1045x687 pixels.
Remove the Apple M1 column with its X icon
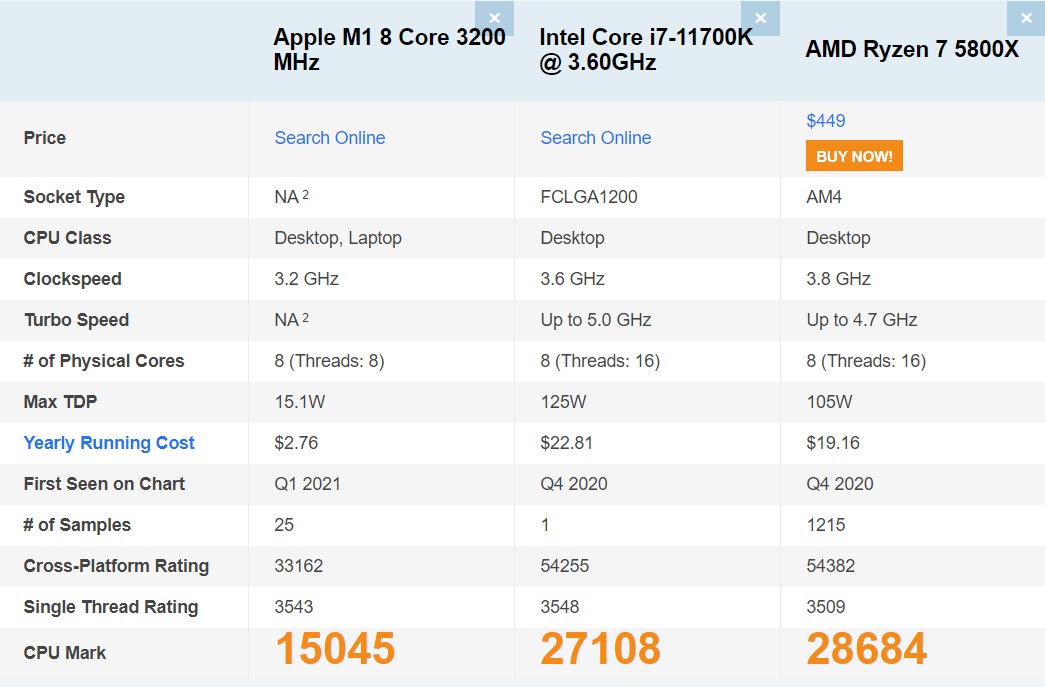pyautogui.click(x=495, y=18)
